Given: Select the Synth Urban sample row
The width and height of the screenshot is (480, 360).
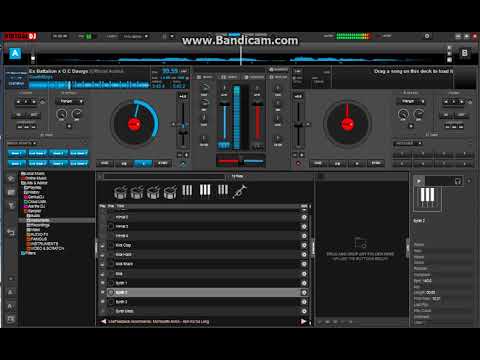Looking at the screenshot, I should (203, 311).
